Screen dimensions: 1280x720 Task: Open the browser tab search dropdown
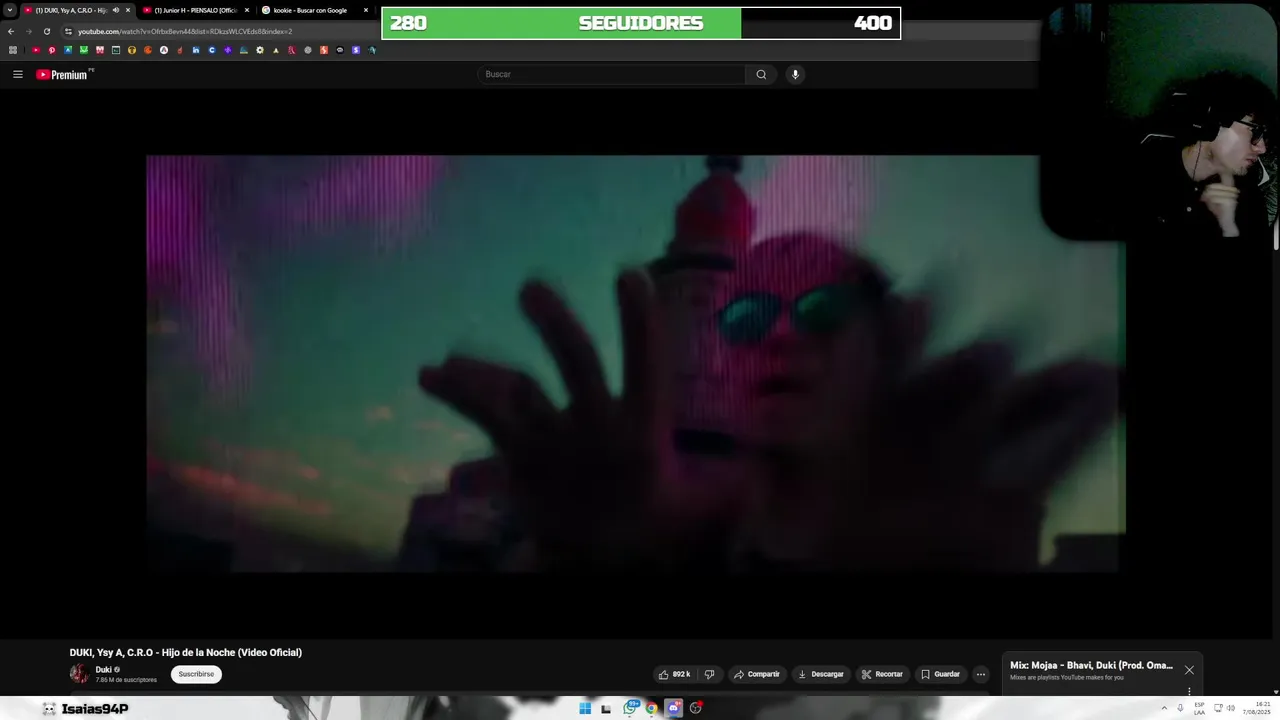[x=9, y=10]
